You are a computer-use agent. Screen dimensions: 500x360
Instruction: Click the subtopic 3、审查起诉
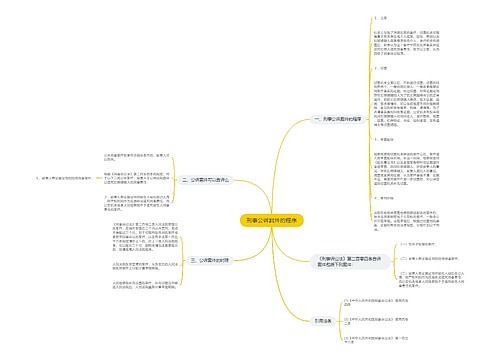(x=384, y=139)
